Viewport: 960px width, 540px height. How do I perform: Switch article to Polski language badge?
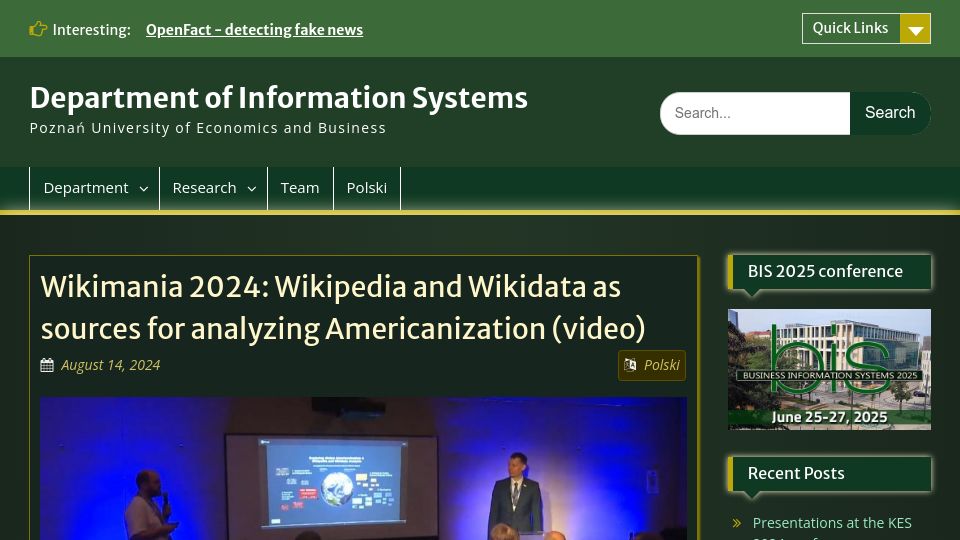point(651,366)
